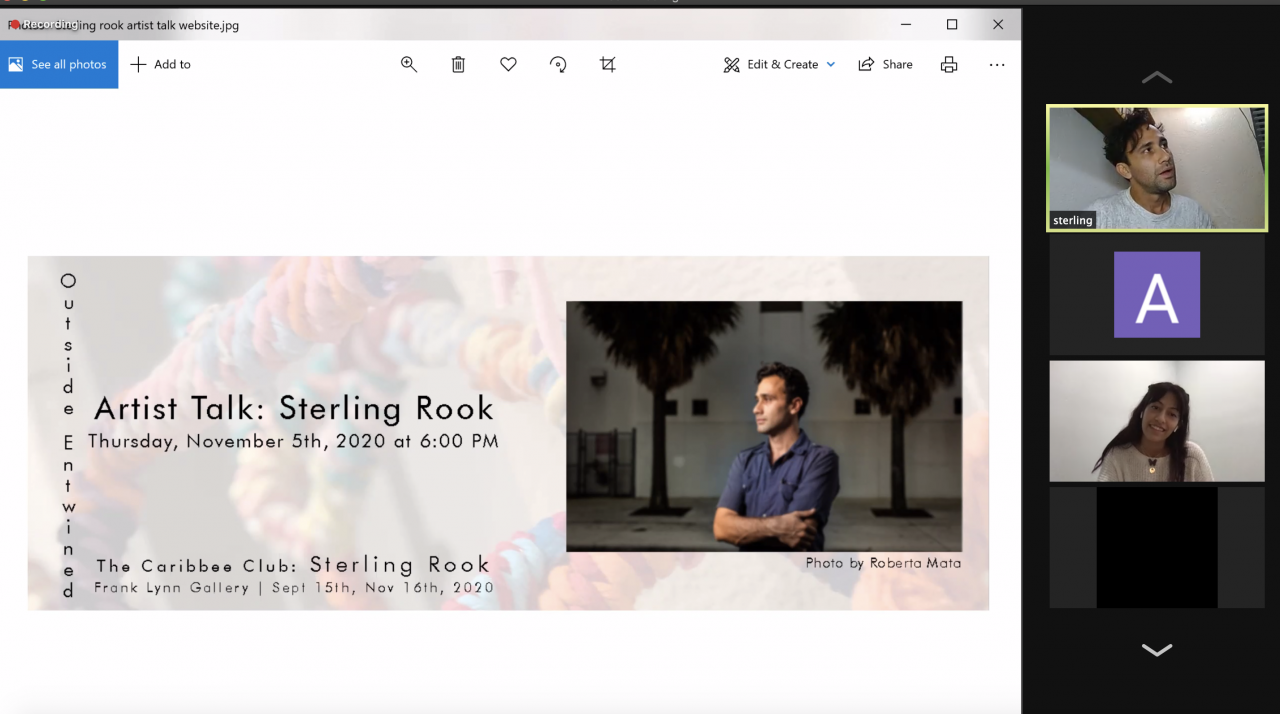This screenshot has width=1280, height=714.
Task: Minimize the Photos window
Action: pyautogui.click(x=906, y=25)
